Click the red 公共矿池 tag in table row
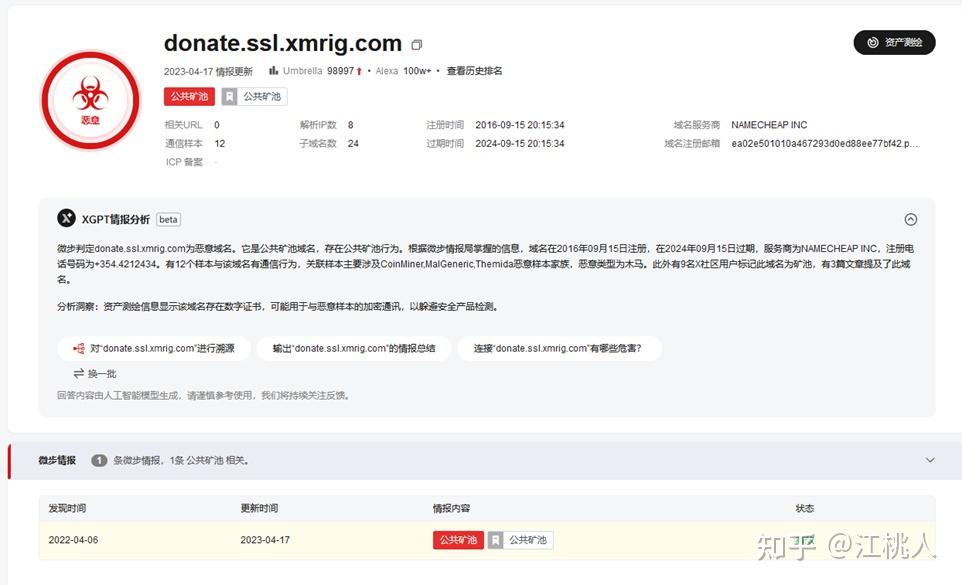 point(458,540)
